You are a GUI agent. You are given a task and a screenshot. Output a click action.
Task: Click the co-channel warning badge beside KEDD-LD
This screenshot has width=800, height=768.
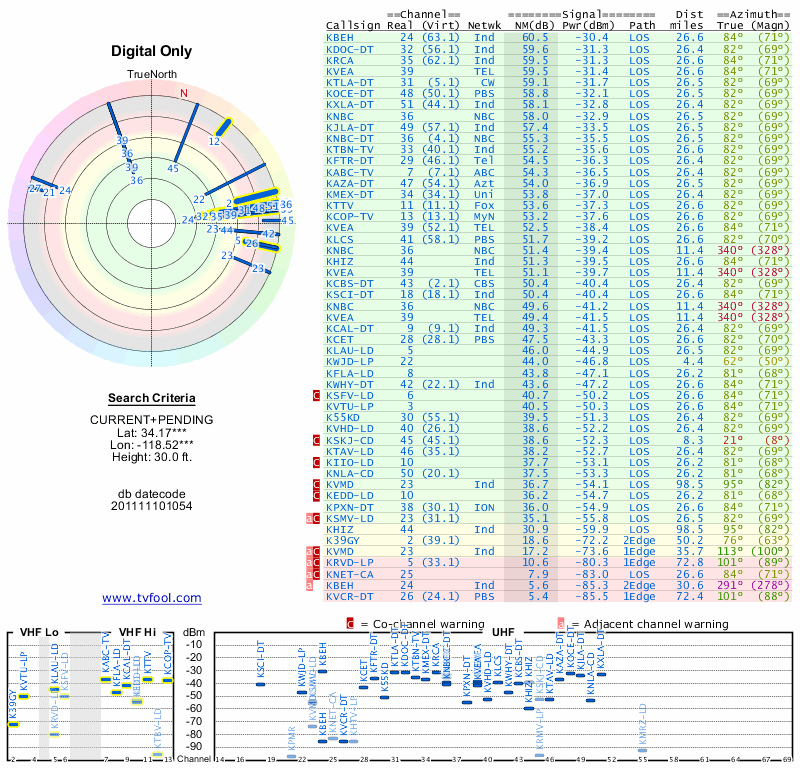click(316, 496)
